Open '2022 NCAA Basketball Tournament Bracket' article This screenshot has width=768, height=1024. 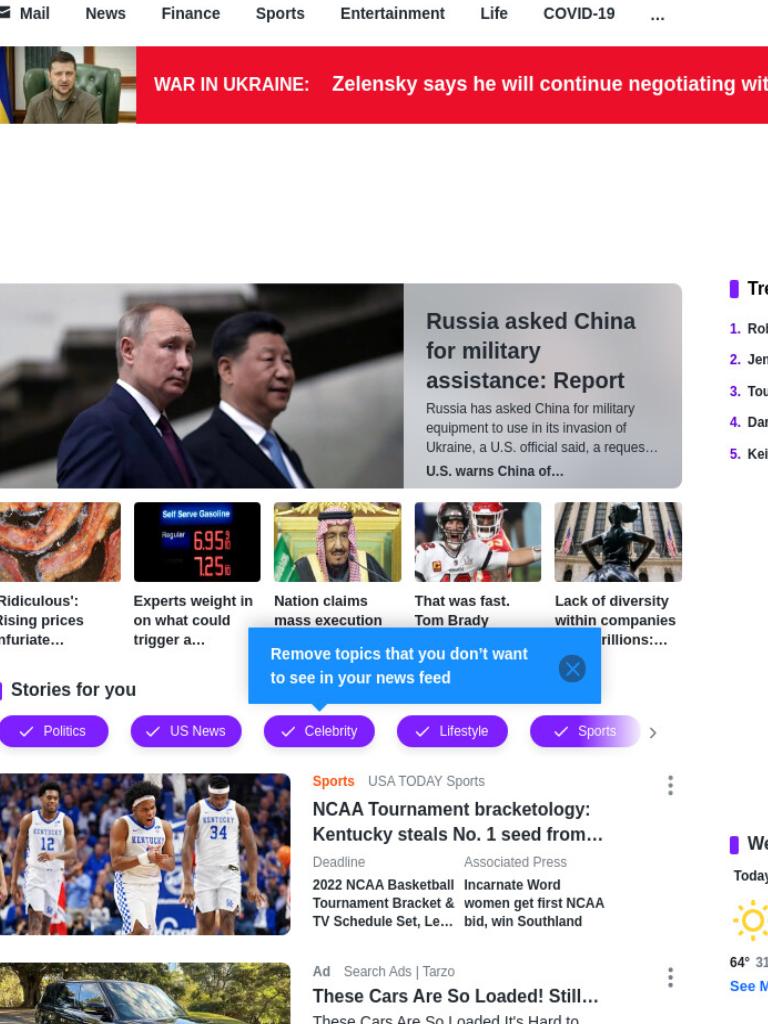coord(383,903)
